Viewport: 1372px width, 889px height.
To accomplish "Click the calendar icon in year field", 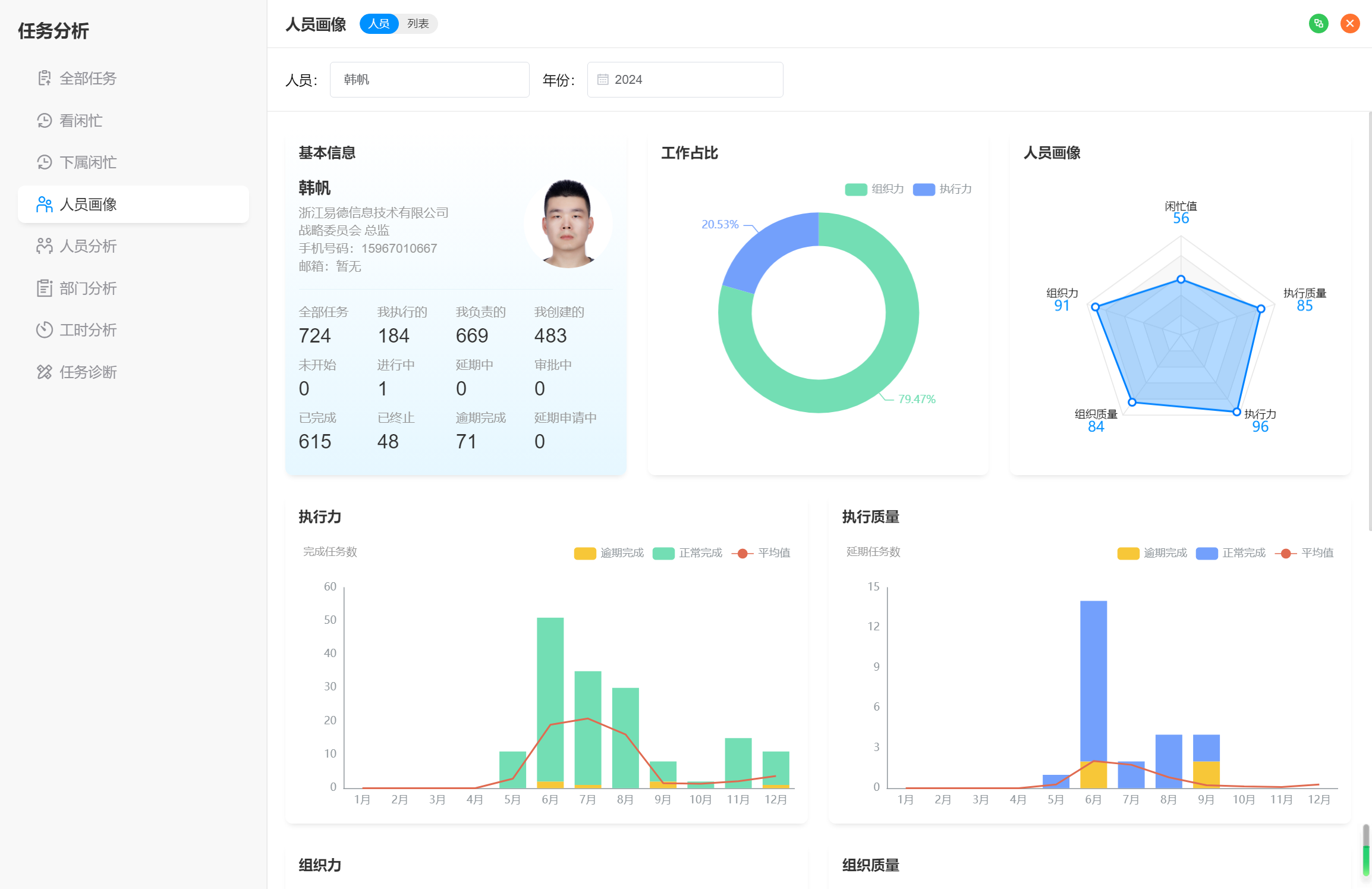I will 602,80.
